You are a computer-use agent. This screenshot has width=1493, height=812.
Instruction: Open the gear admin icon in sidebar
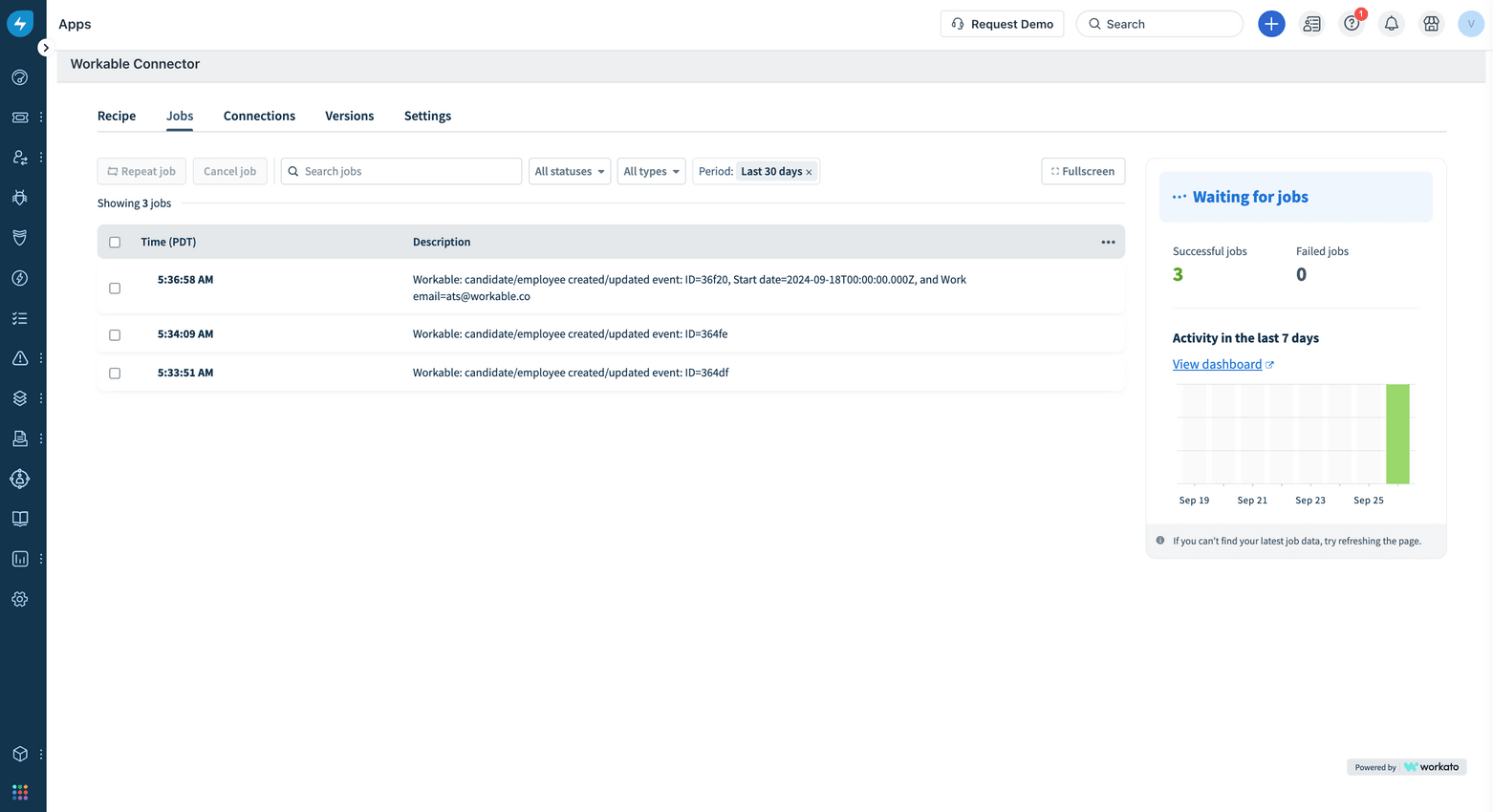pyautogui.click(x=20, y=599)
